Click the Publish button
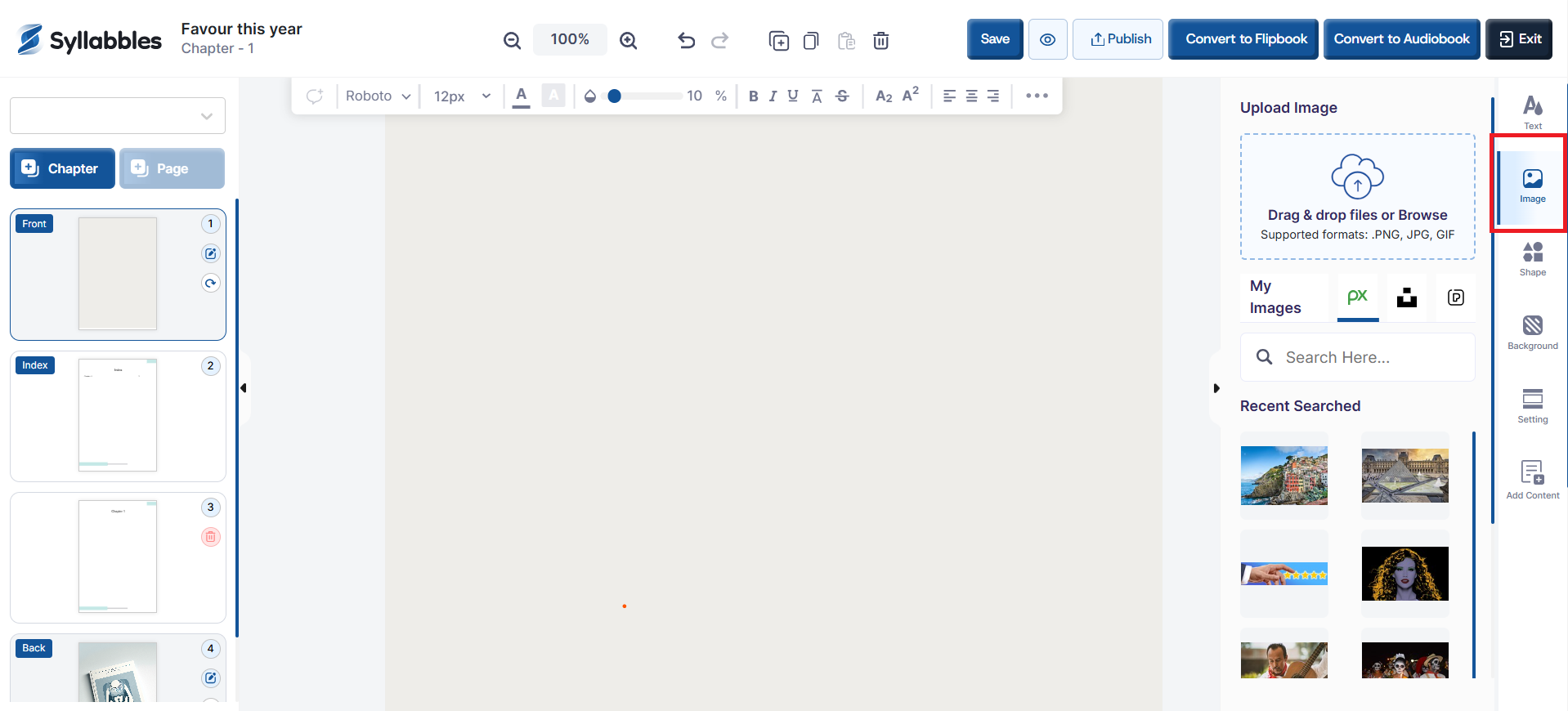 pyautogui.click(x=1120, y=39)
